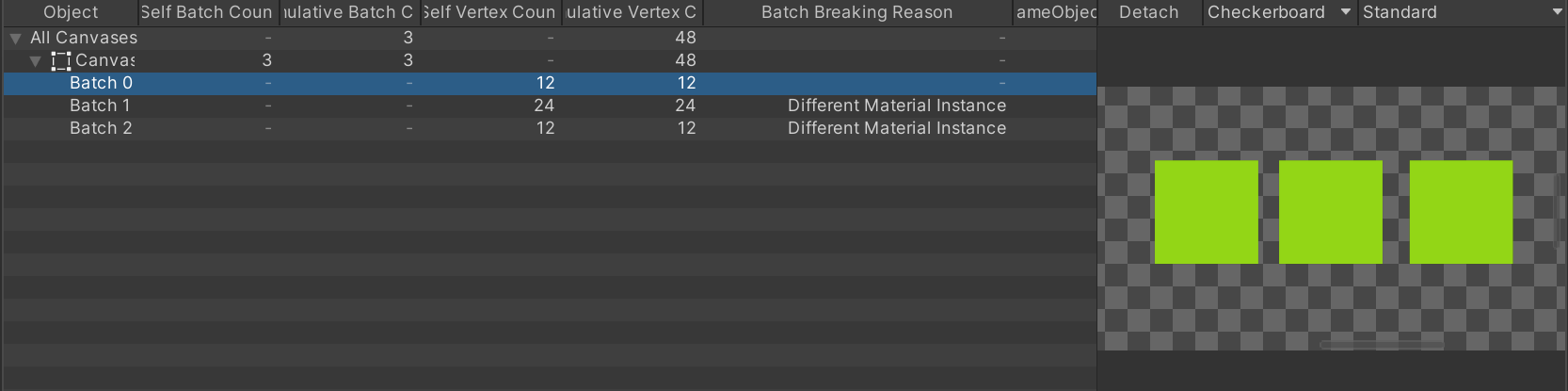Sort by Cumulative Vertex Count column
This screenshot has height=391, width=1568.
pos(632,12)
